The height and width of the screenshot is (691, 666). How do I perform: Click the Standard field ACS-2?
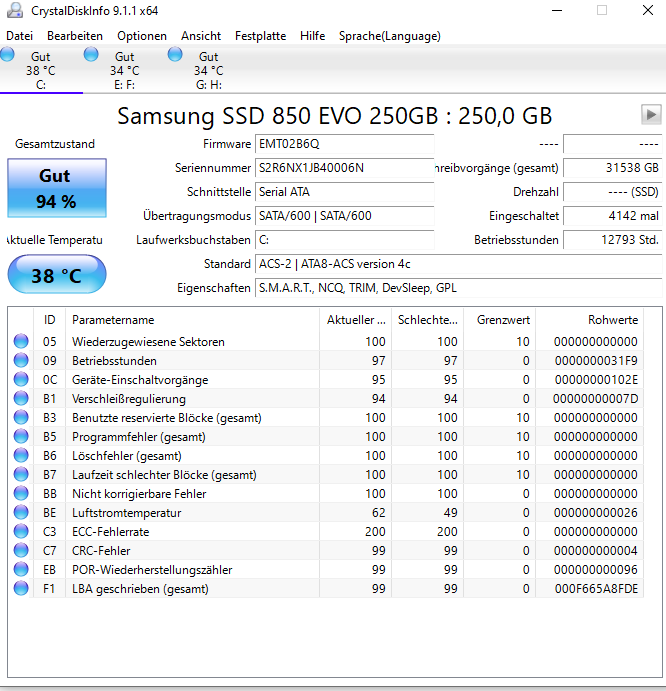[458, 264]
